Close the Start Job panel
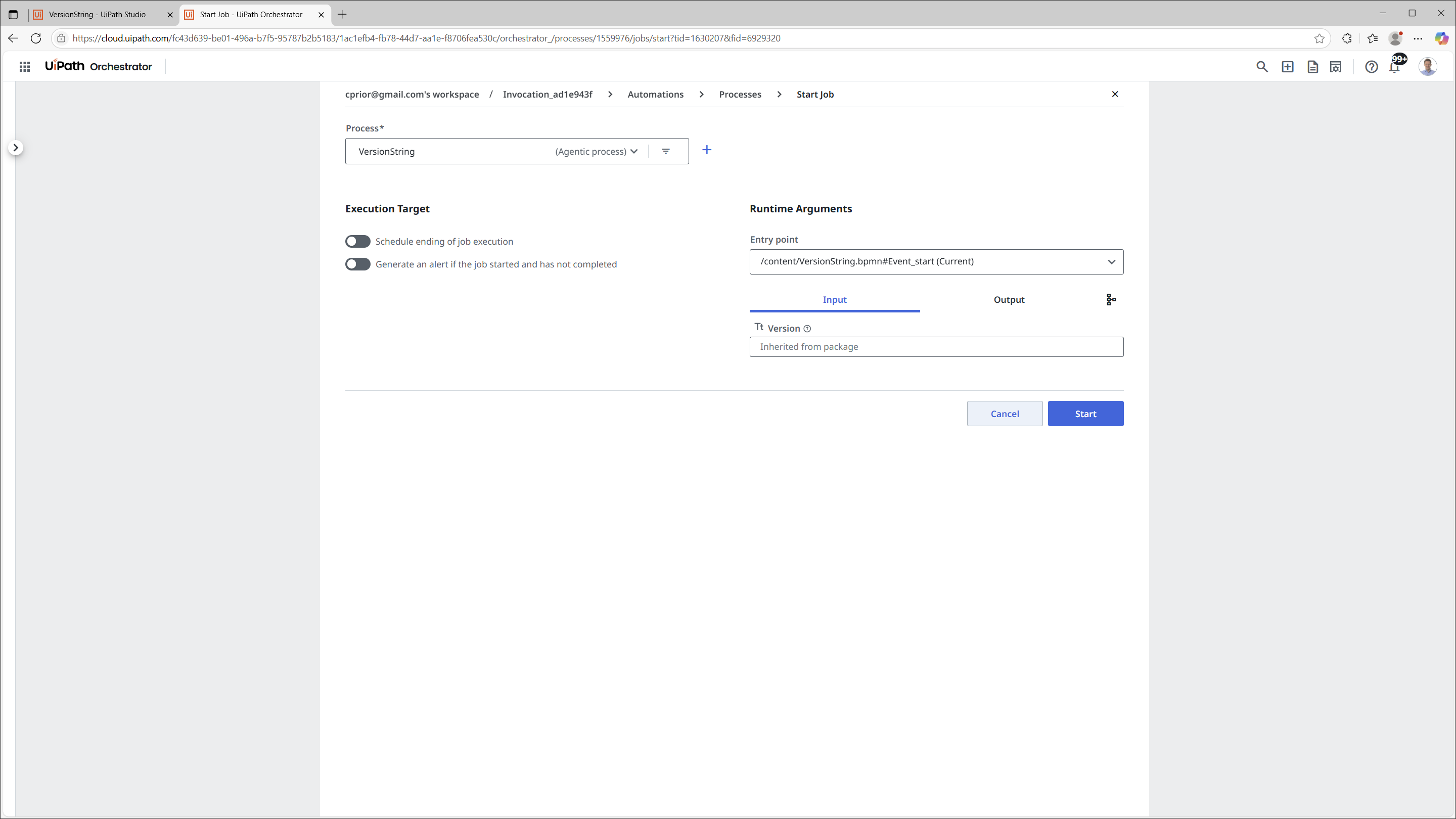 1115,94
